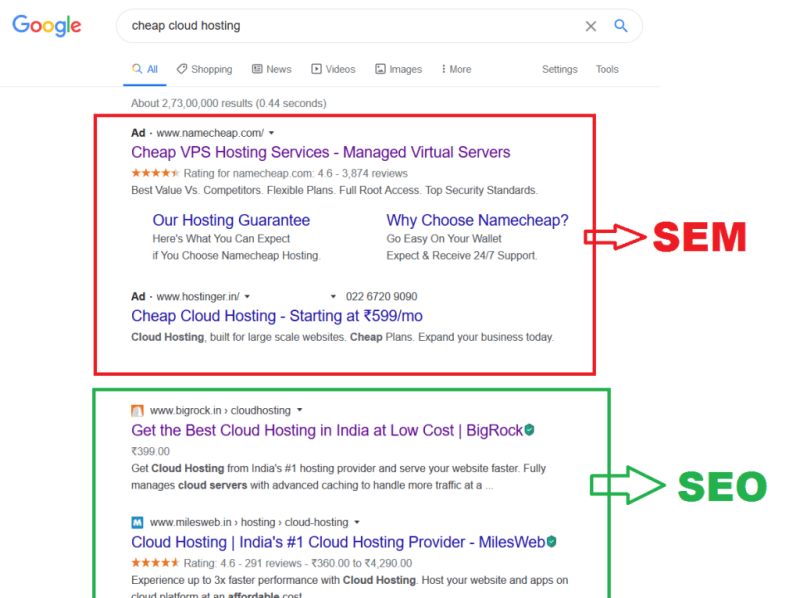Click in the cheap cloud hosting search field
Image resolution: width=800 pixels, height=598 pixels.
point(352,26)
